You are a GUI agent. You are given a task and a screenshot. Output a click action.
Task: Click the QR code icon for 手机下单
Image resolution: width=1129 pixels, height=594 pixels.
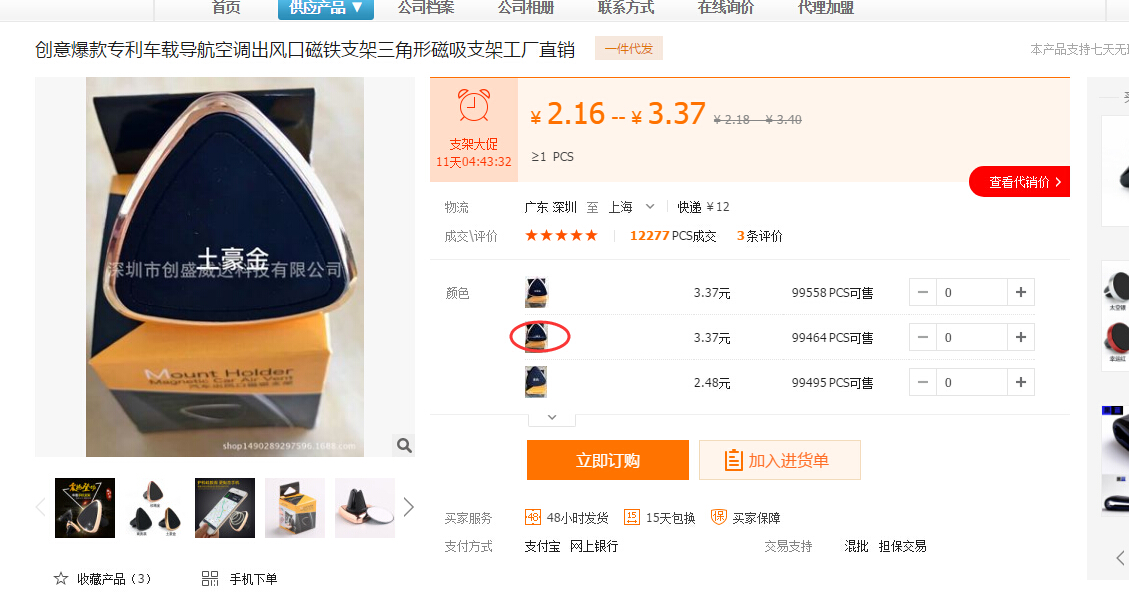210,578
